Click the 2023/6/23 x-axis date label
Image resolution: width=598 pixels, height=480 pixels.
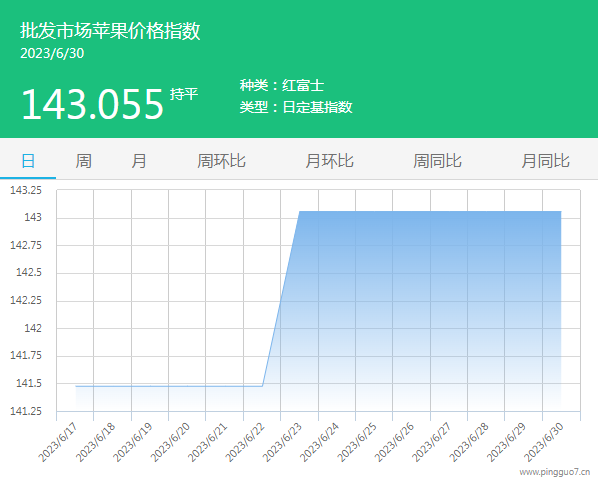(x=283, y=442)
